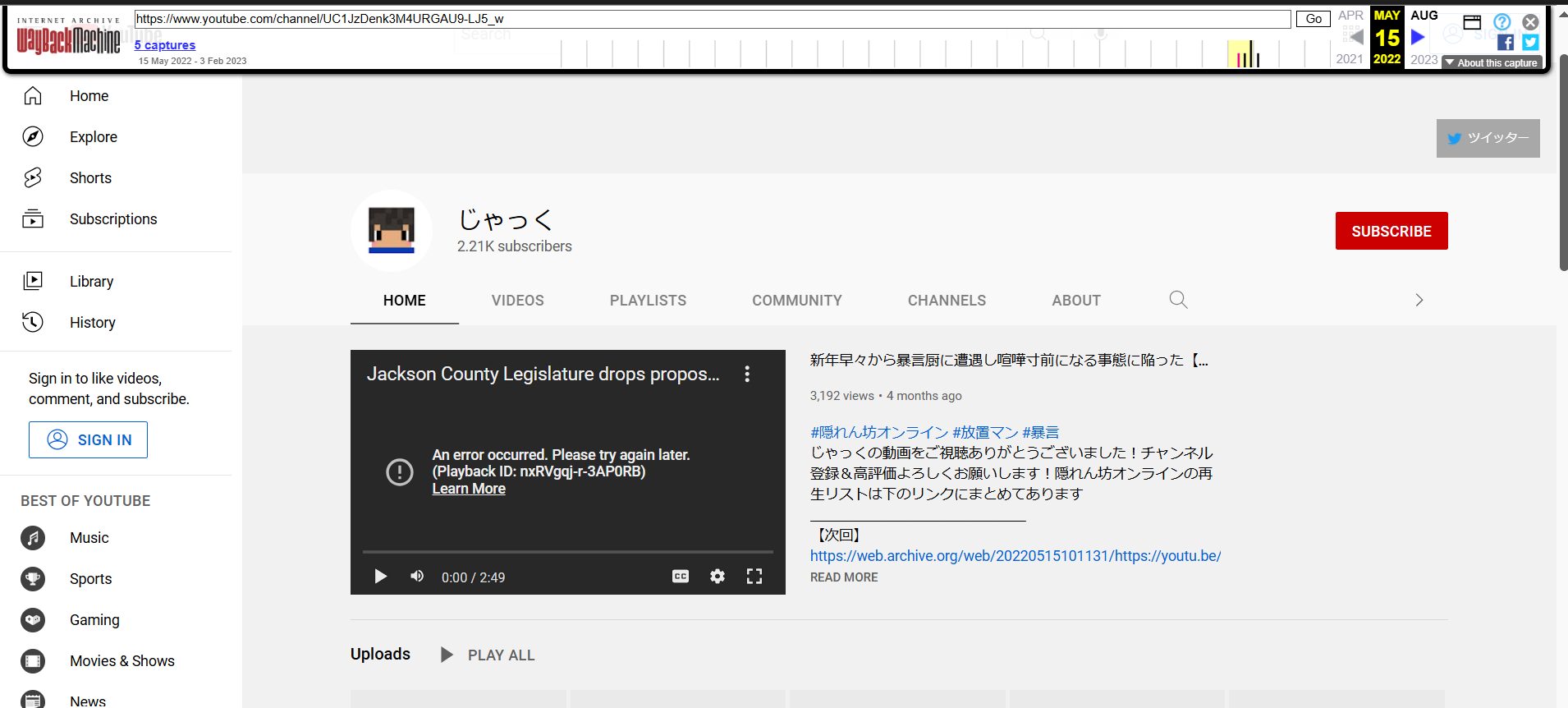Open Shorts from the sidebar icon
Screen dimensions: 1568x708
pyautogui.click(x=33, y=178)
